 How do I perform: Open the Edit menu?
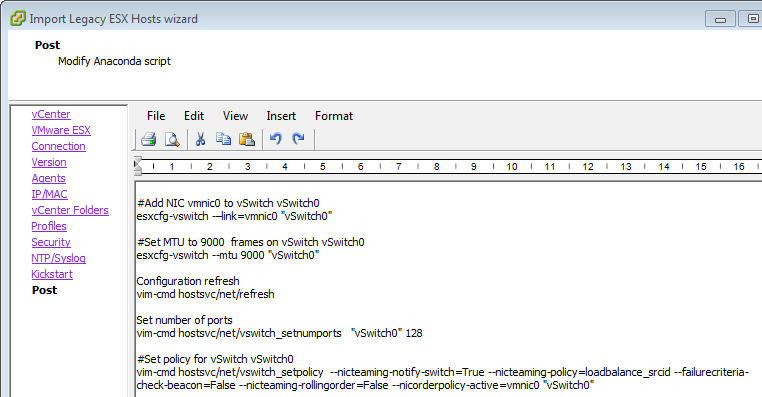click(x=194, y=116)
